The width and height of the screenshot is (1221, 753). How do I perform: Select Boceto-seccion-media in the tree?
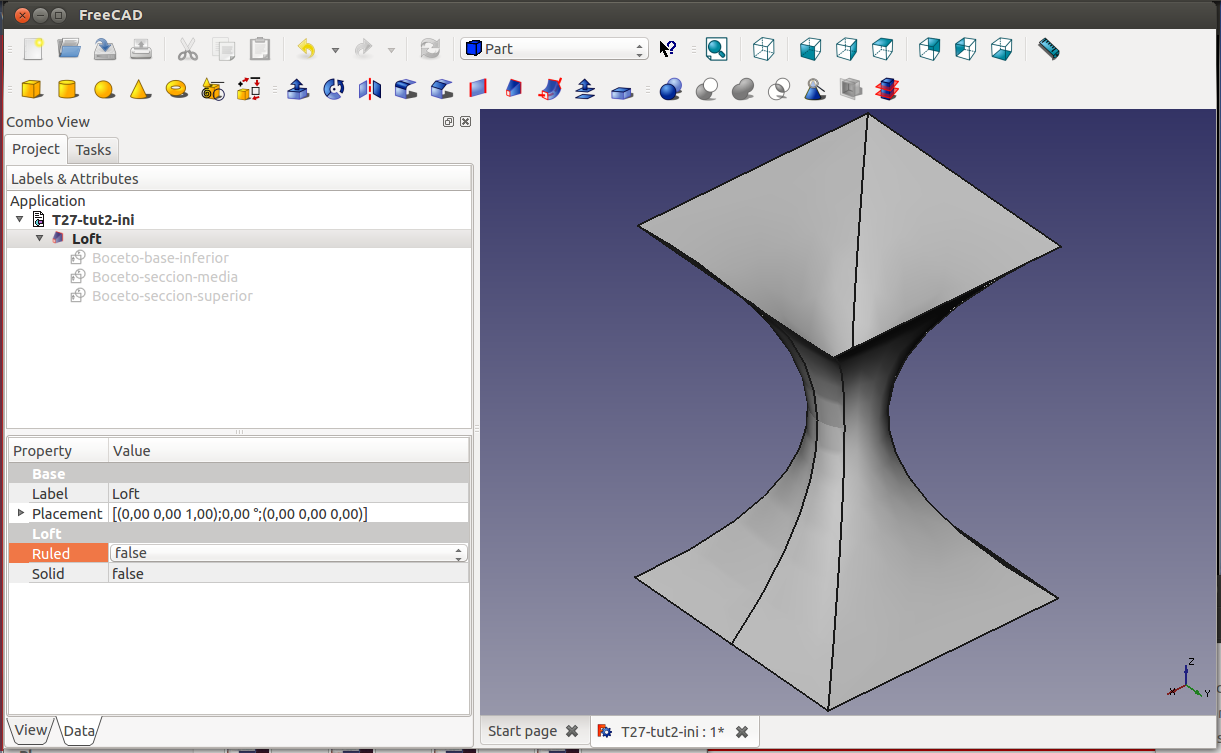(x=164, y=277)
